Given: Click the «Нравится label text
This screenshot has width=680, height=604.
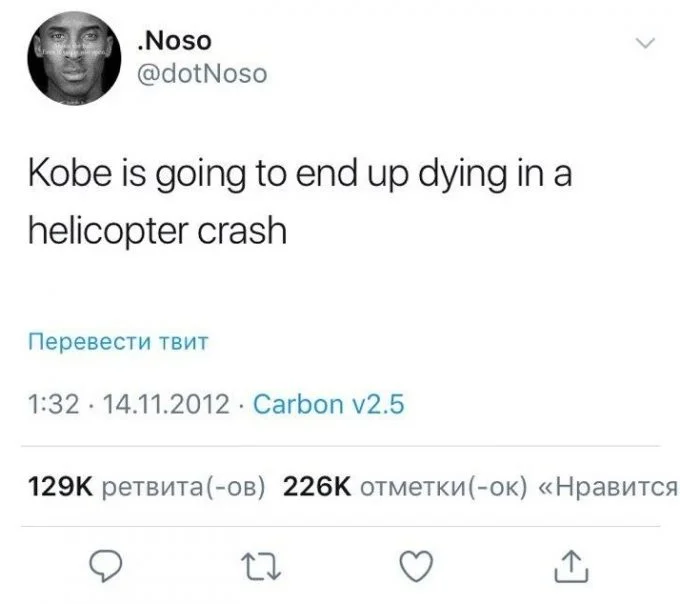Looking at the screenshot, I should tap(608, 487).
